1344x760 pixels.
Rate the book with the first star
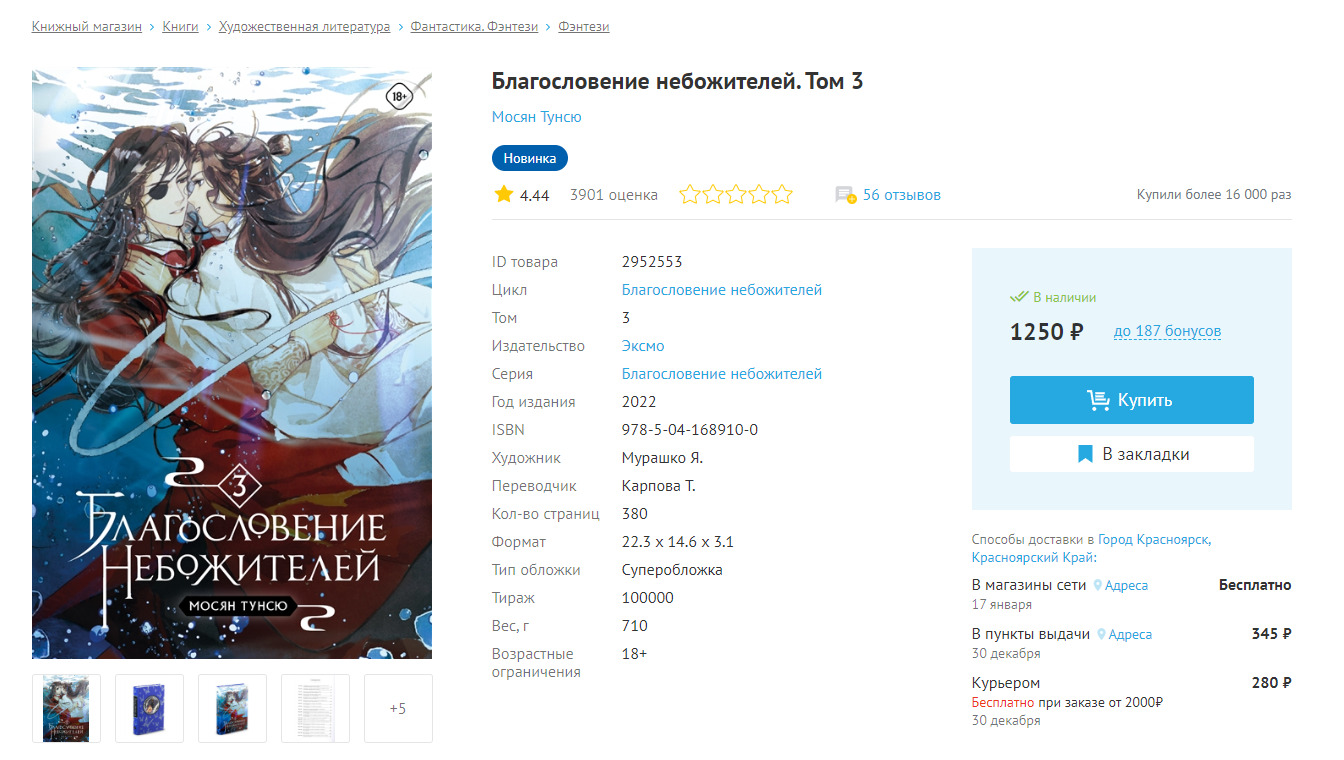[690, 194]
